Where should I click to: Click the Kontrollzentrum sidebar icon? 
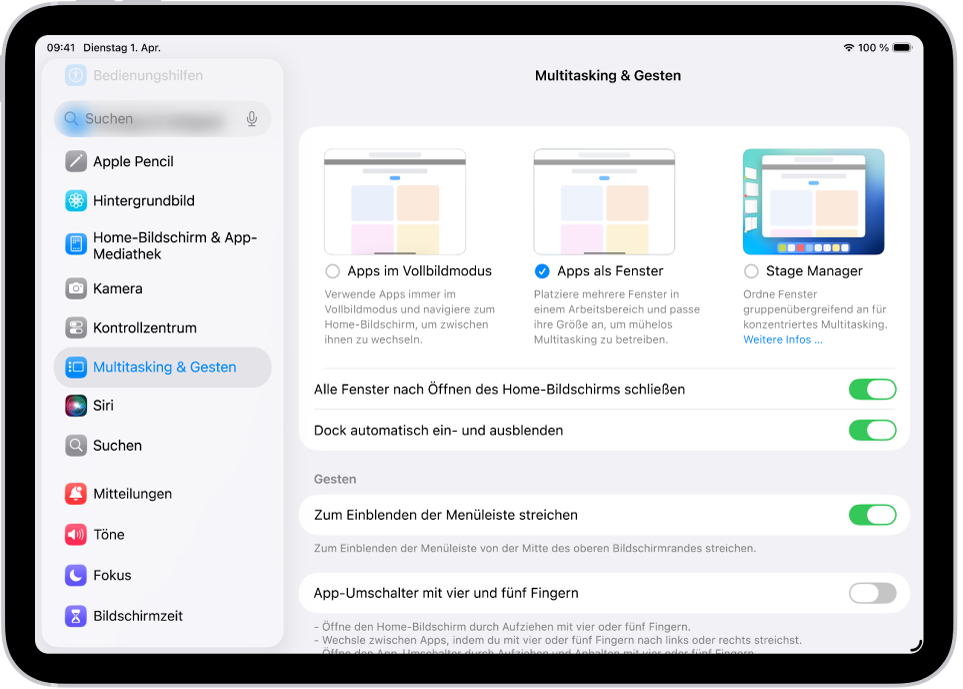click(x=76, y=328)
